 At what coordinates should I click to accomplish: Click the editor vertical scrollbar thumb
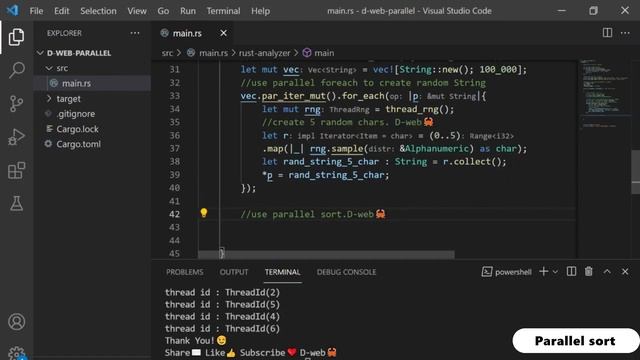(636, 171)
